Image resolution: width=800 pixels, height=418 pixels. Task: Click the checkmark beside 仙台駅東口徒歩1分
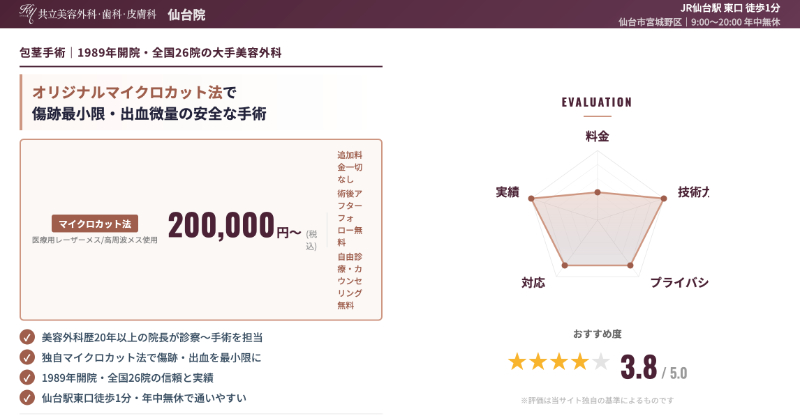click(27, 398)
